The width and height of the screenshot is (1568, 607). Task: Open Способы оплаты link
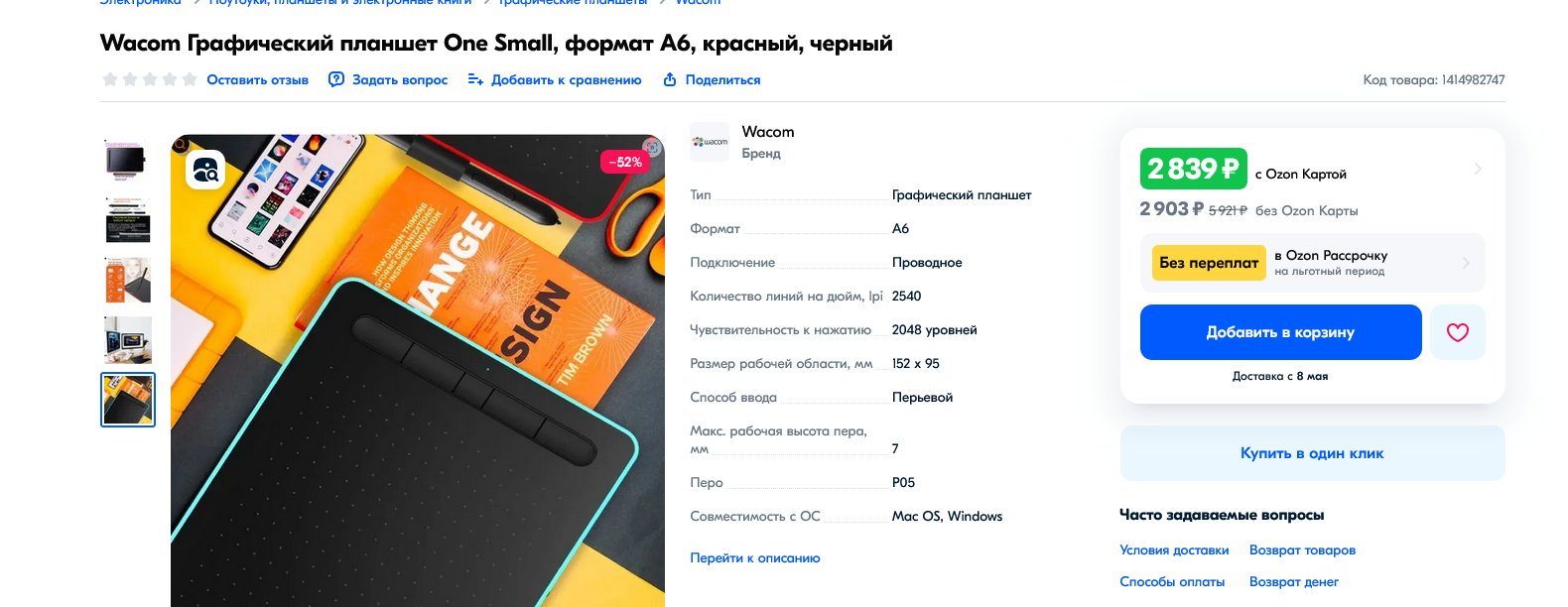(x=1172, y=582)
